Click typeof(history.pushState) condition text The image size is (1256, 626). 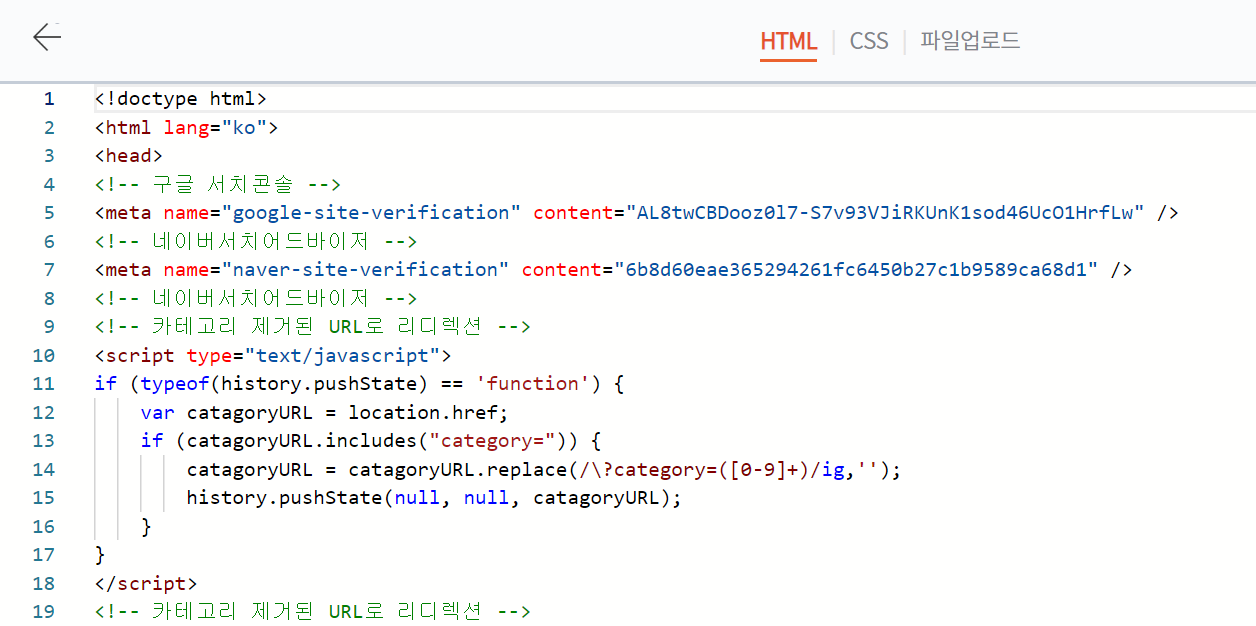coord(284,384)
